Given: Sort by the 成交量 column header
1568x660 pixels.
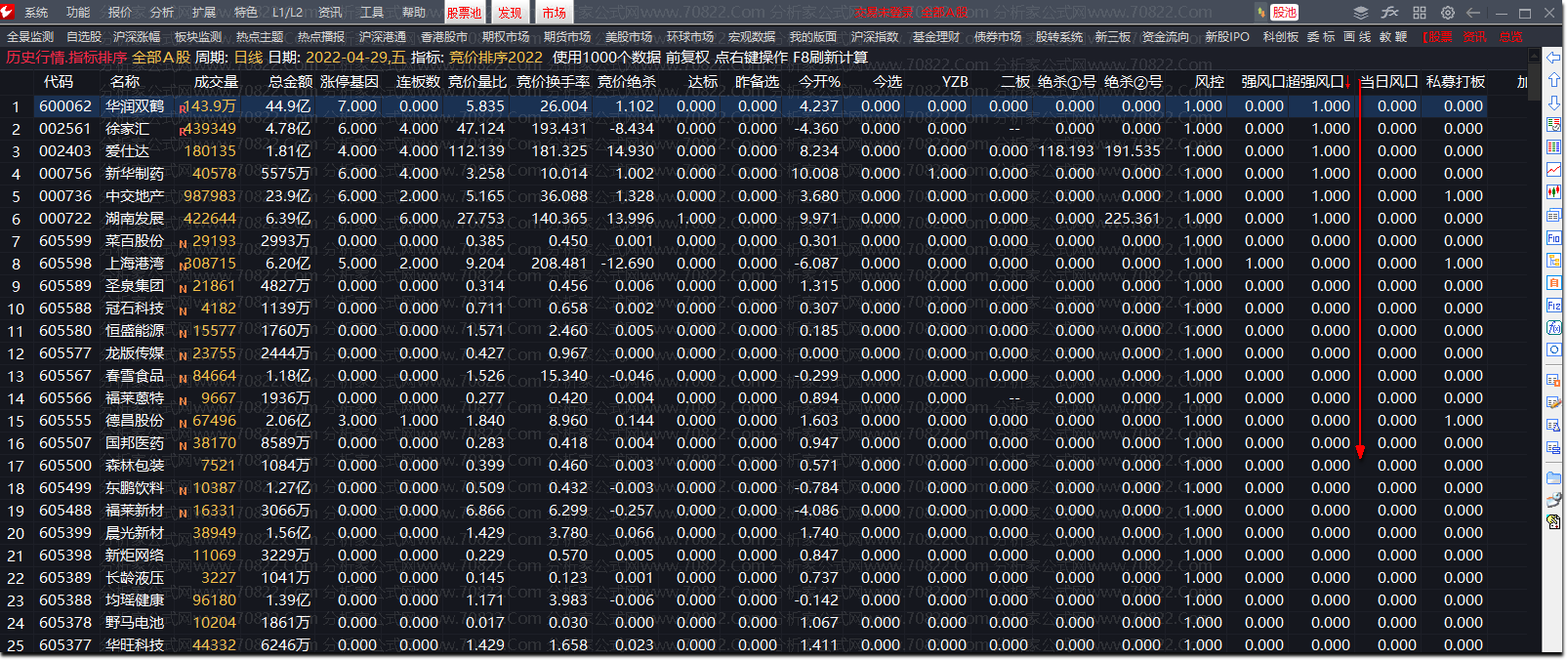Looking at the screenshot, I should coord(216,82).
